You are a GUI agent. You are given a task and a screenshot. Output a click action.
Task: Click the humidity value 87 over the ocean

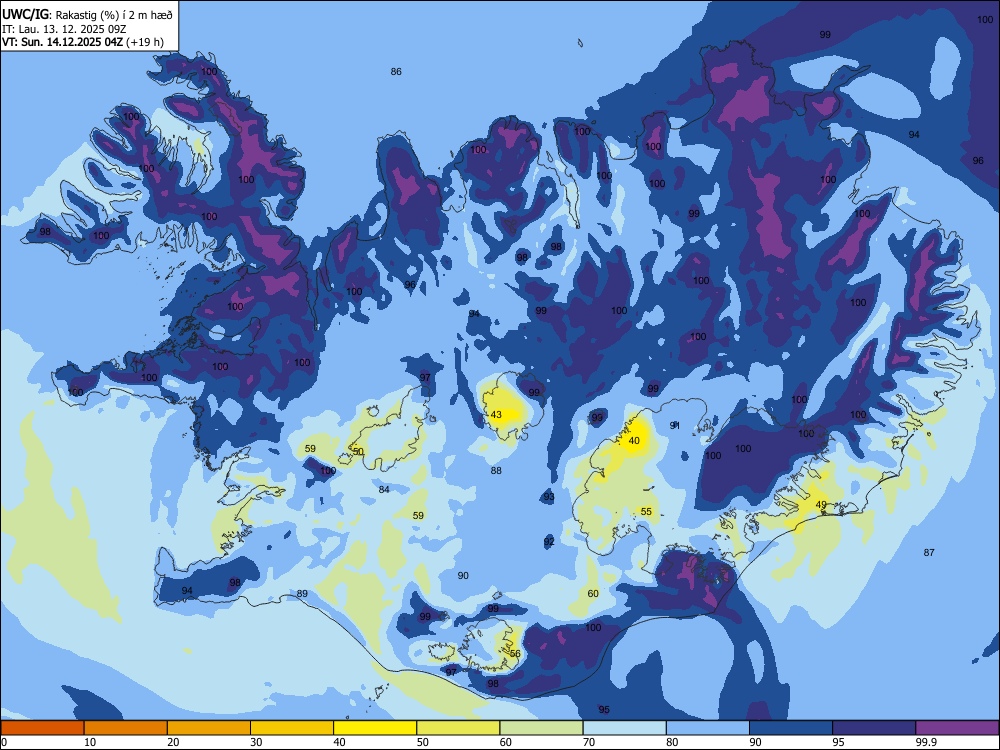point(929,552)
